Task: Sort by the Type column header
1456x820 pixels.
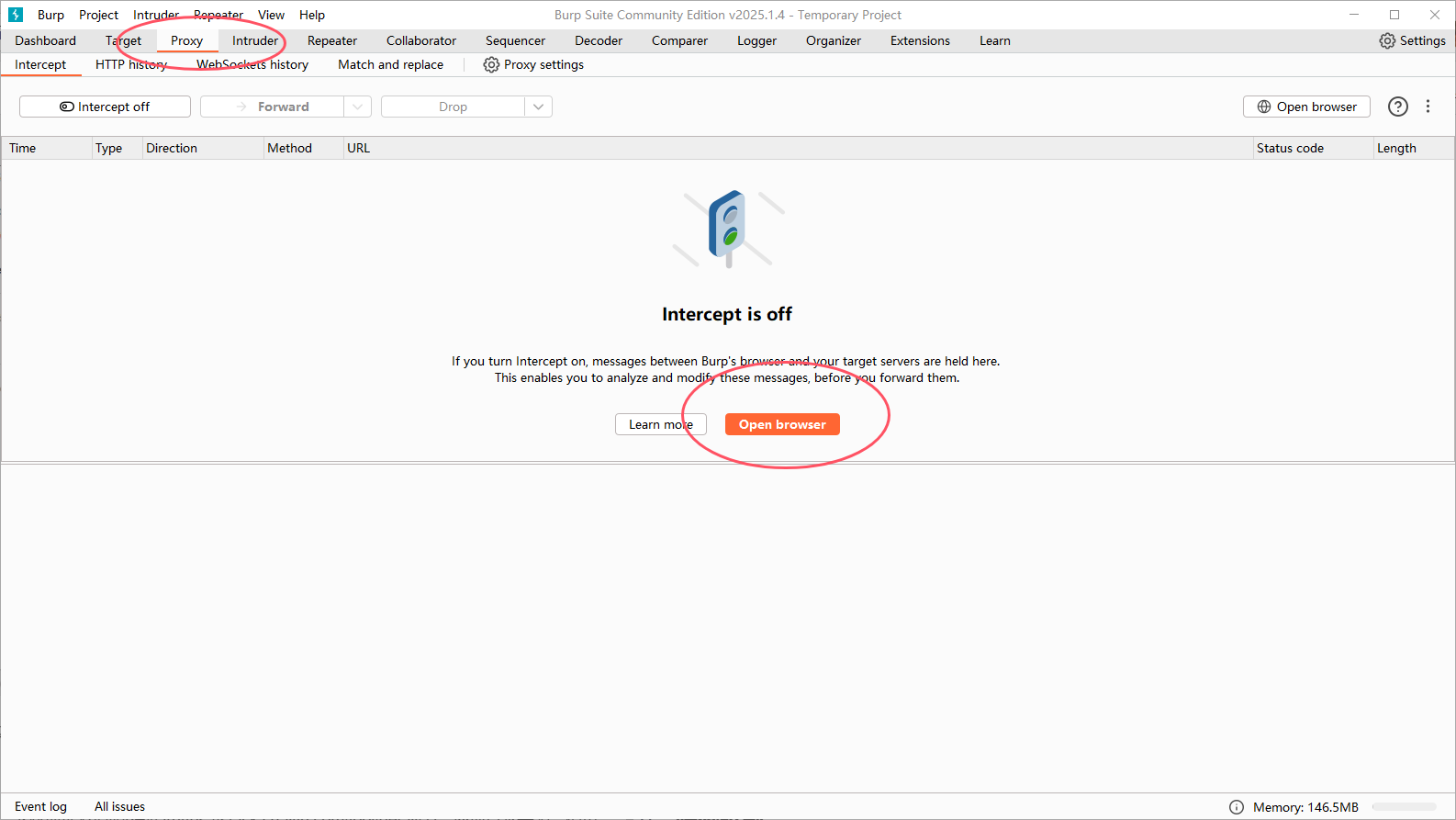Action: [117, 148]
